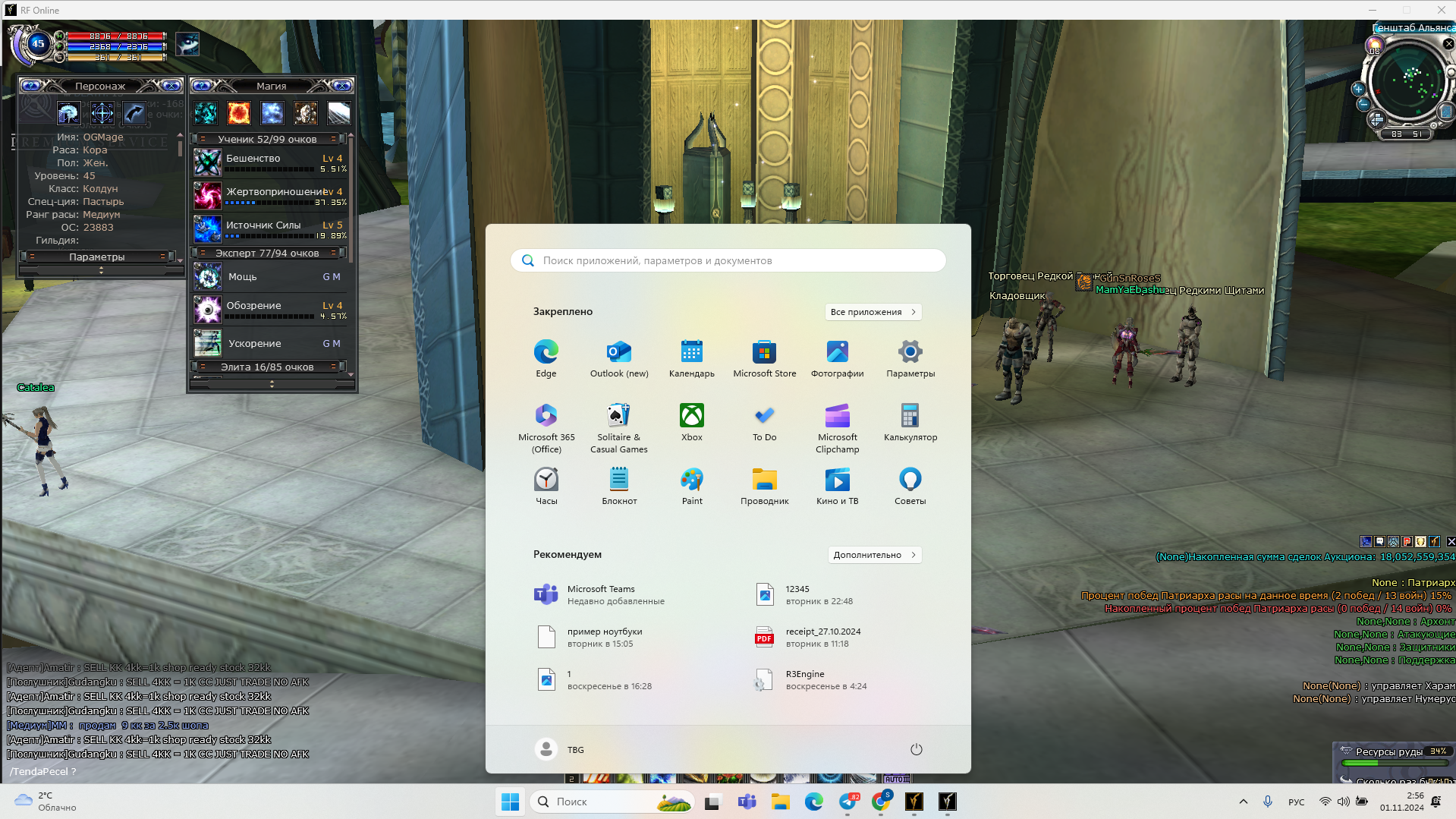1456x819 pixels.
Task: Select the white wind magic school icon
Action: click(339, 113)
